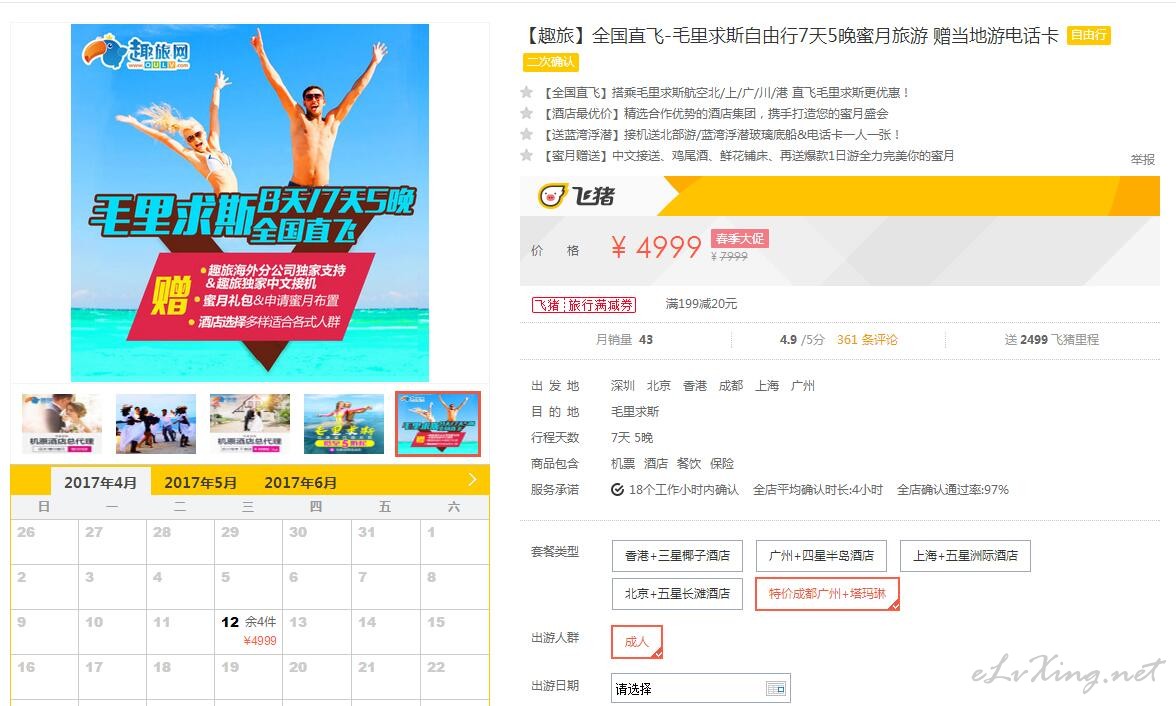The width and height of the screenshot is (1176, 706).
Task: Click the 春季大促 promotion tag
Action: point(740,239)
